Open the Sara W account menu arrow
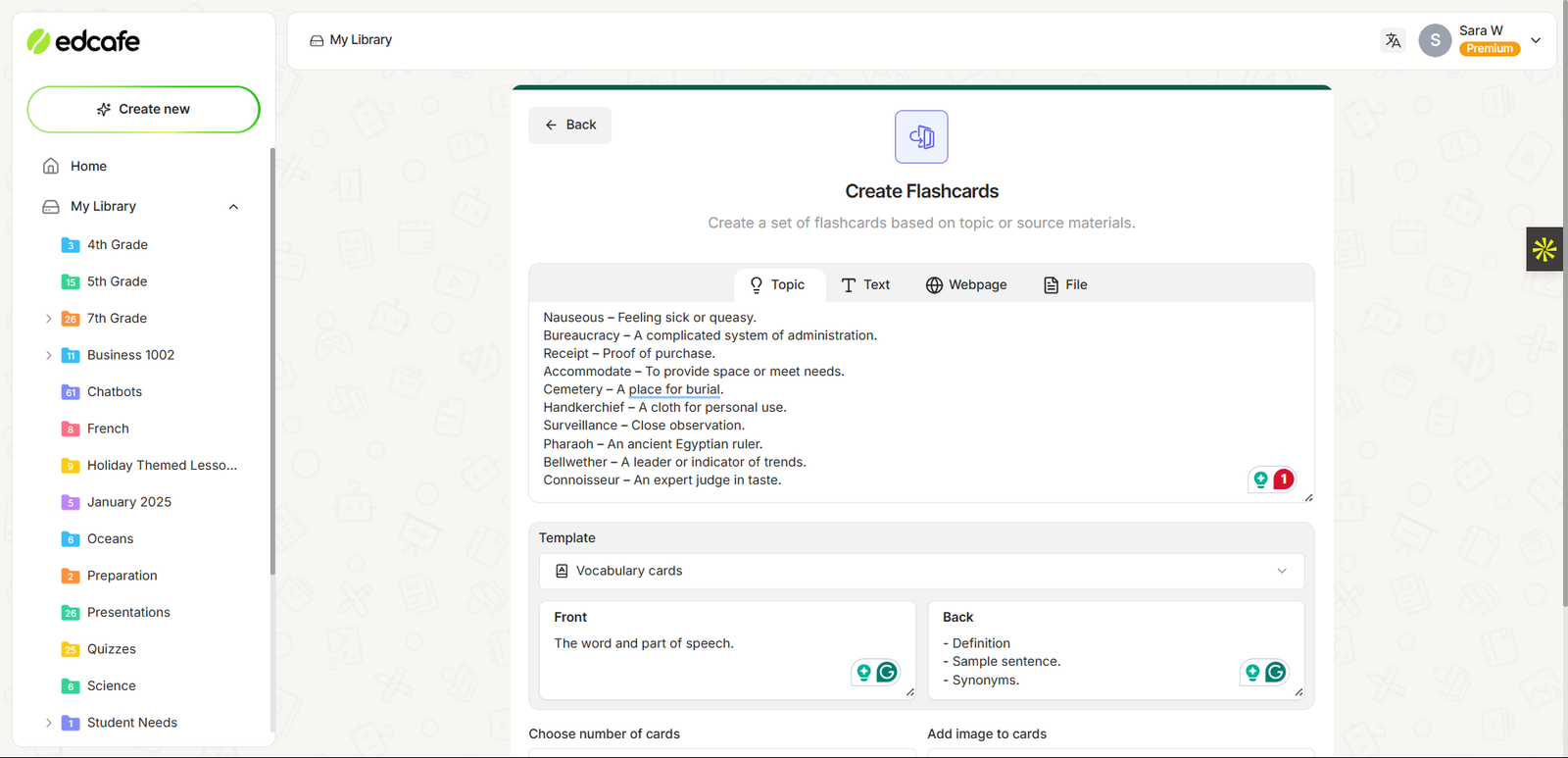 click(x=1536, y=40)
